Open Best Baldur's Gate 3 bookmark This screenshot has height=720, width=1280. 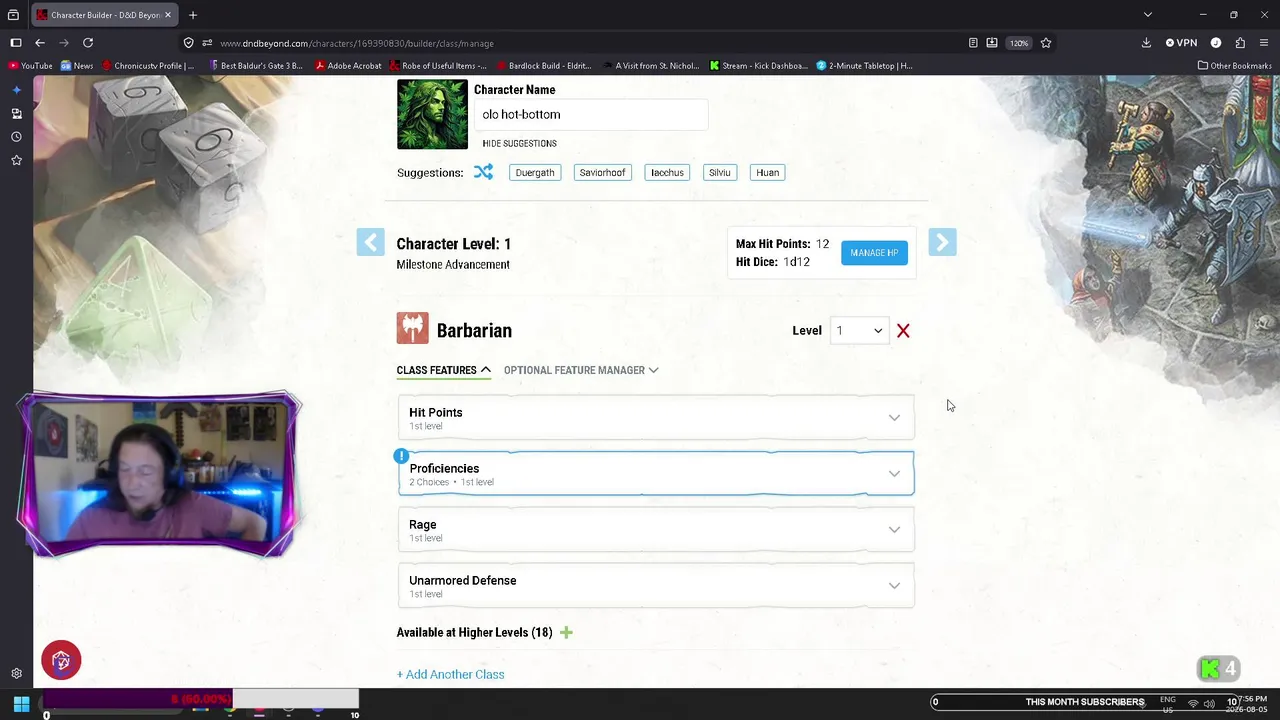point(255,66)
